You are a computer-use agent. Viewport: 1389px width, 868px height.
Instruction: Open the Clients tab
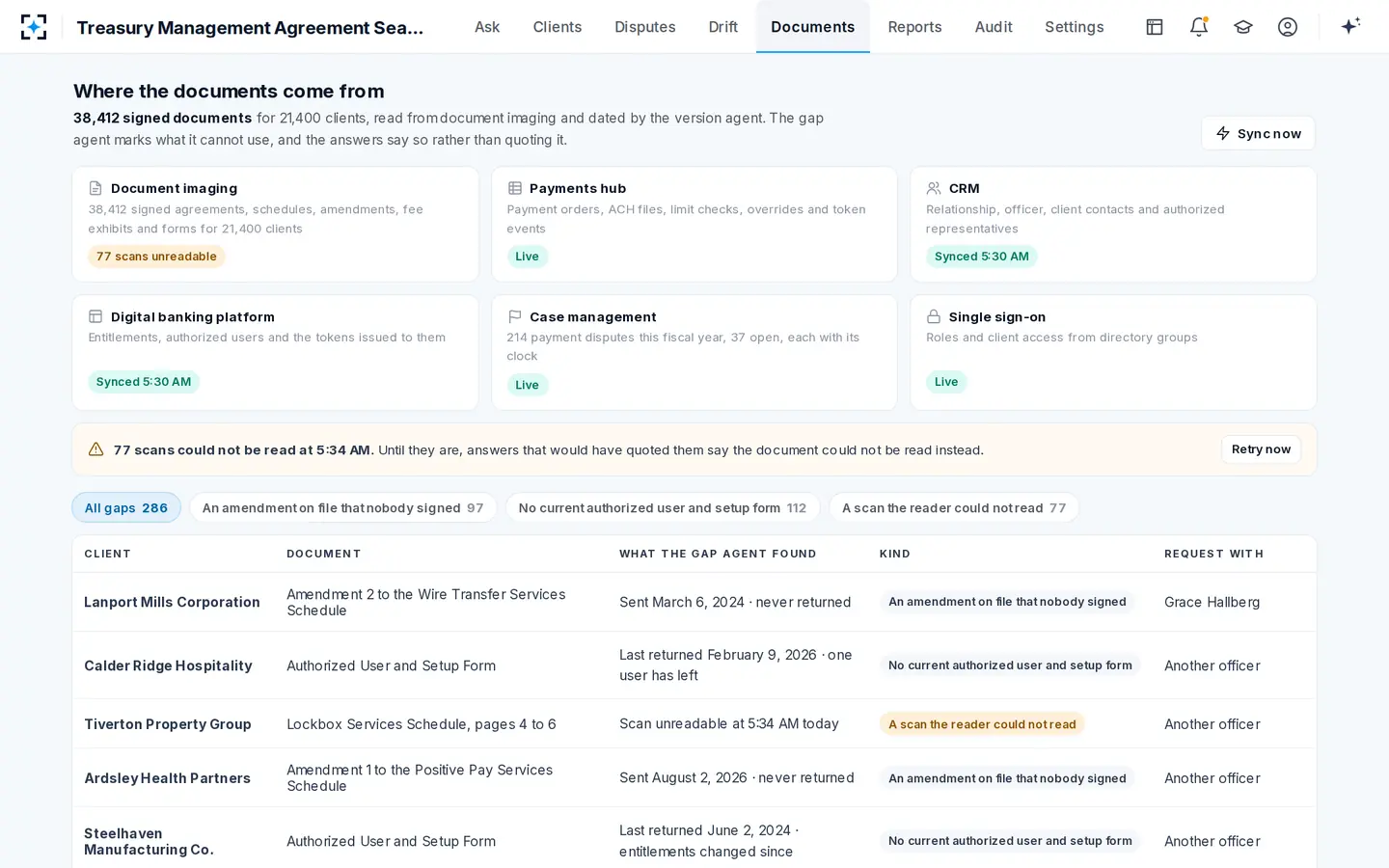point(558,27)
